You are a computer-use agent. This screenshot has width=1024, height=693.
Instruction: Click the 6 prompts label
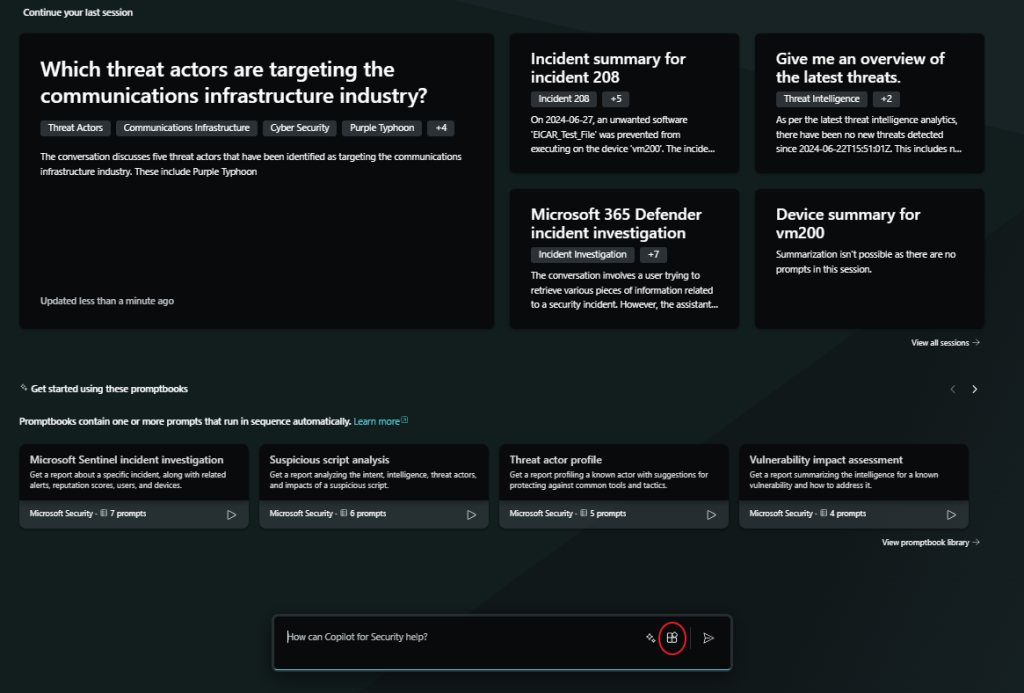coord(368,513)
